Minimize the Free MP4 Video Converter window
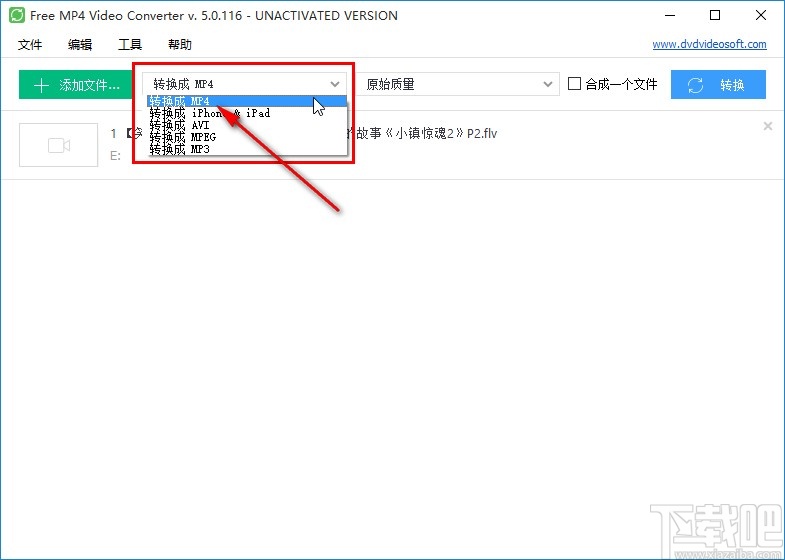Viewport: 785px width, 560px height. click(x=670, y=16)
